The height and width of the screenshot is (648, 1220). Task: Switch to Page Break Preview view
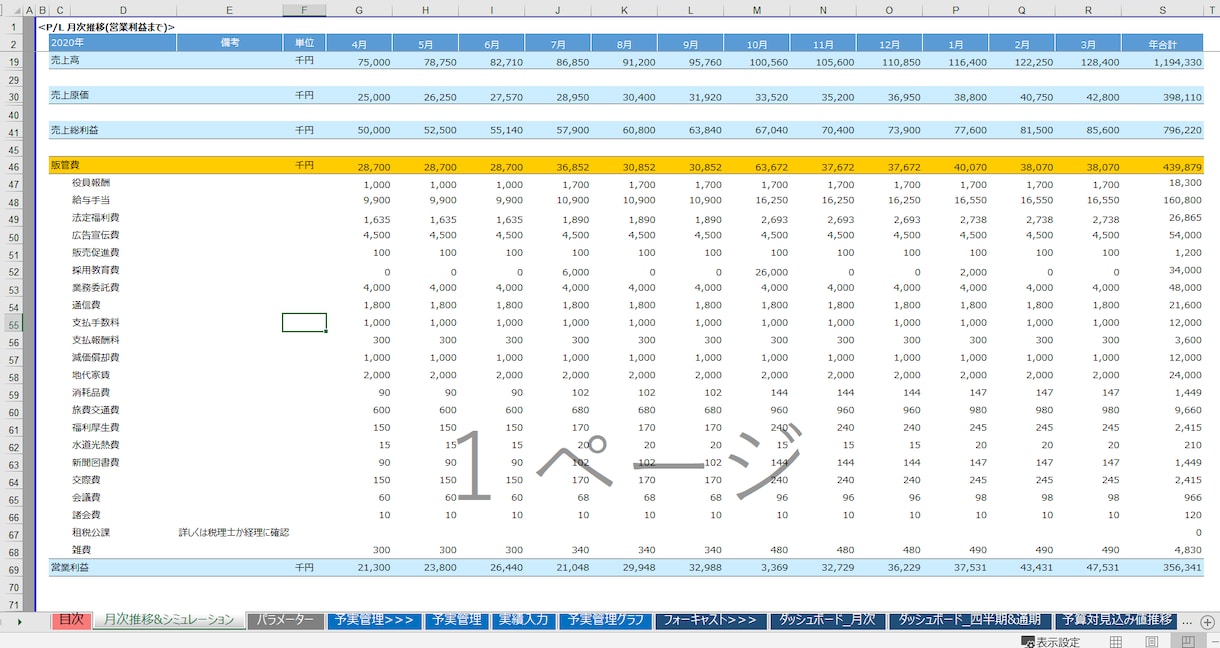1187,642
